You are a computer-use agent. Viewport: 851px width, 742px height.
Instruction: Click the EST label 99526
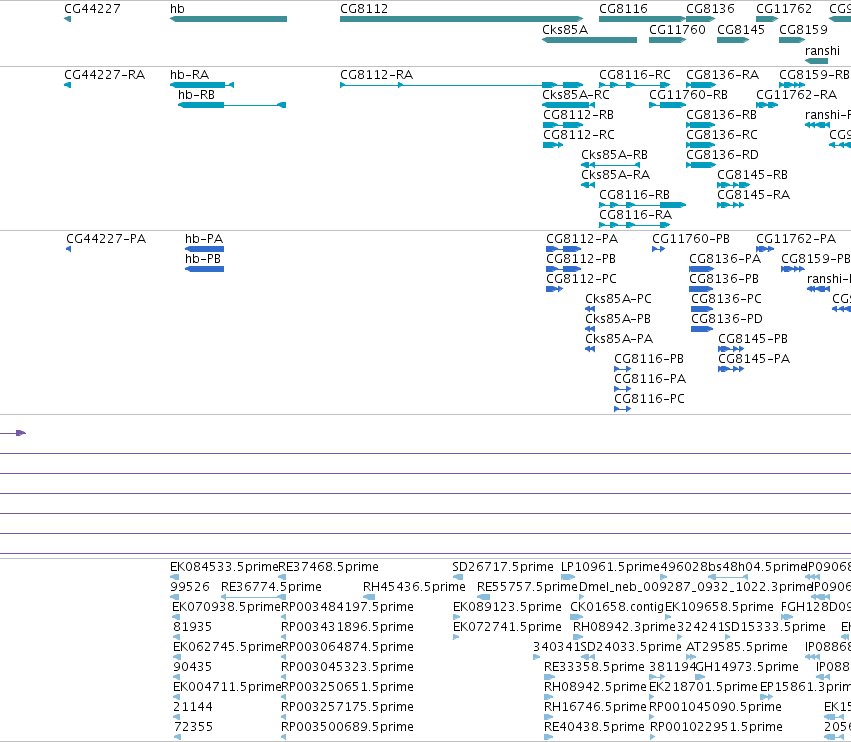pyautogui.click(x=189, y=587)
